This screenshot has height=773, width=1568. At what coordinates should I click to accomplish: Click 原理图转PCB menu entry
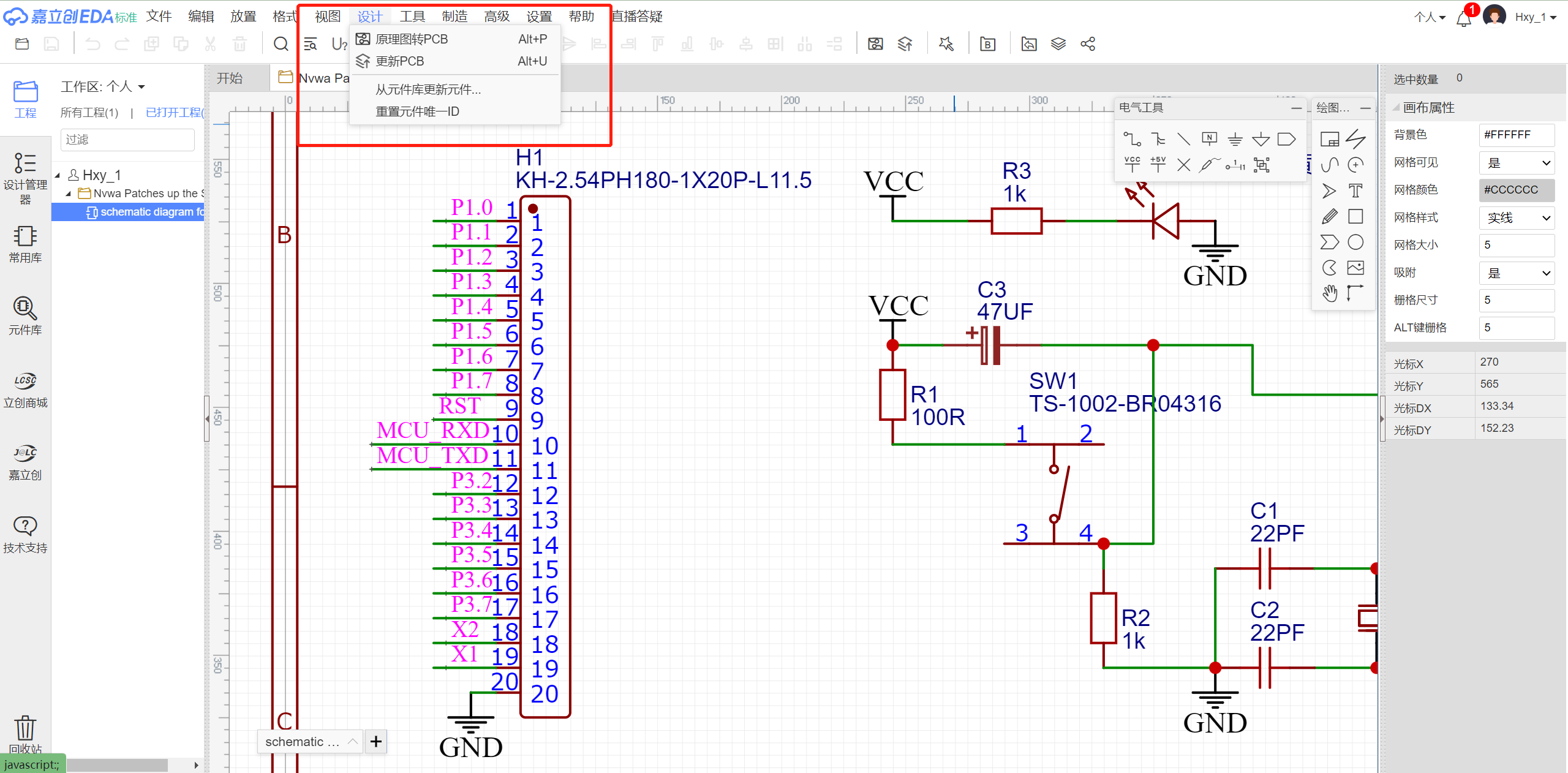coord(412,39)
